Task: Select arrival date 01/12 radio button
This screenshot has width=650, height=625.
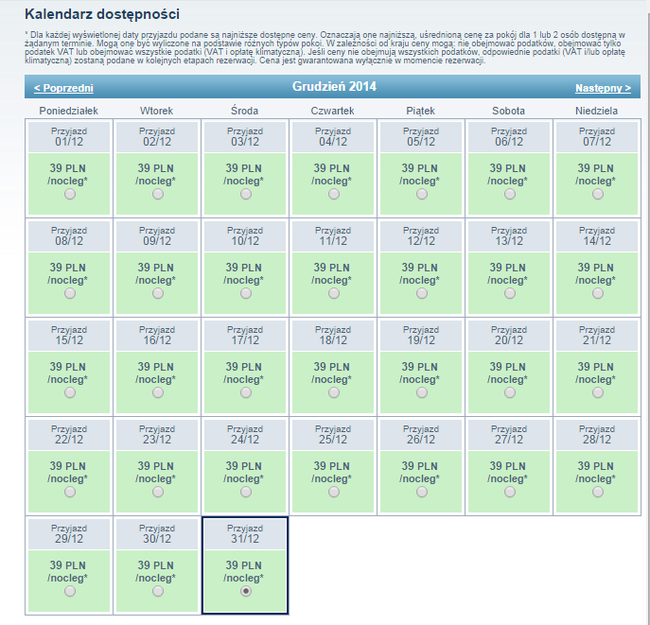Action: pos(70,194)
